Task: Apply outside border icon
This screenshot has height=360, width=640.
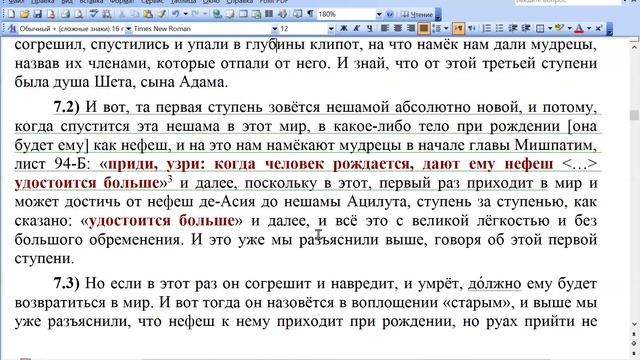Action: coord(540,28)
